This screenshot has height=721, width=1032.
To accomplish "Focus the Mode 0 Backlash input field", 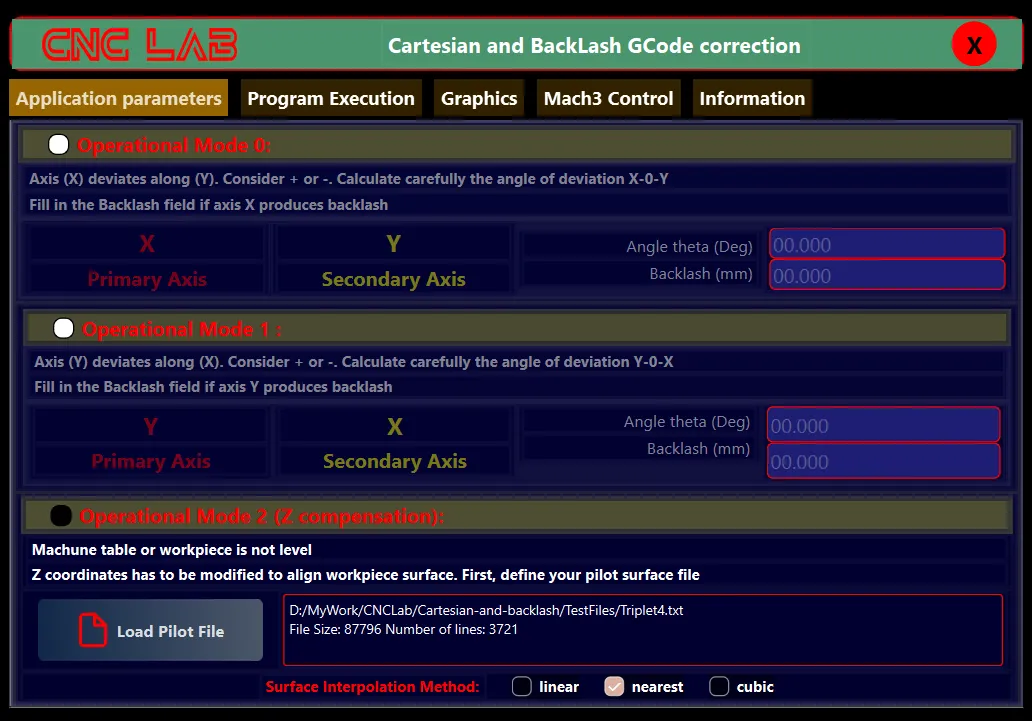I will (x=886, y=275).
